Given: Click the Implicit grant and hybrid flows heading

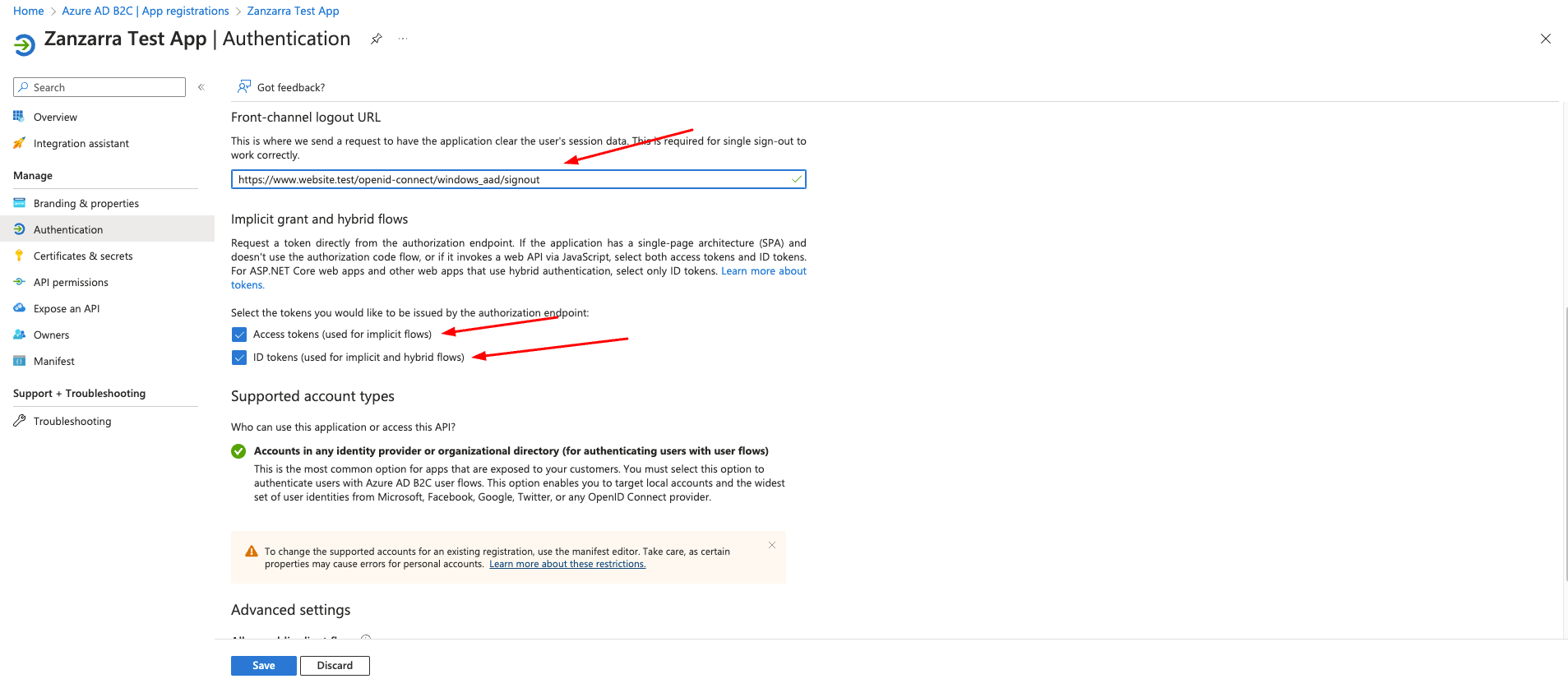Looking at the screenshot, I should click(319, 219).
